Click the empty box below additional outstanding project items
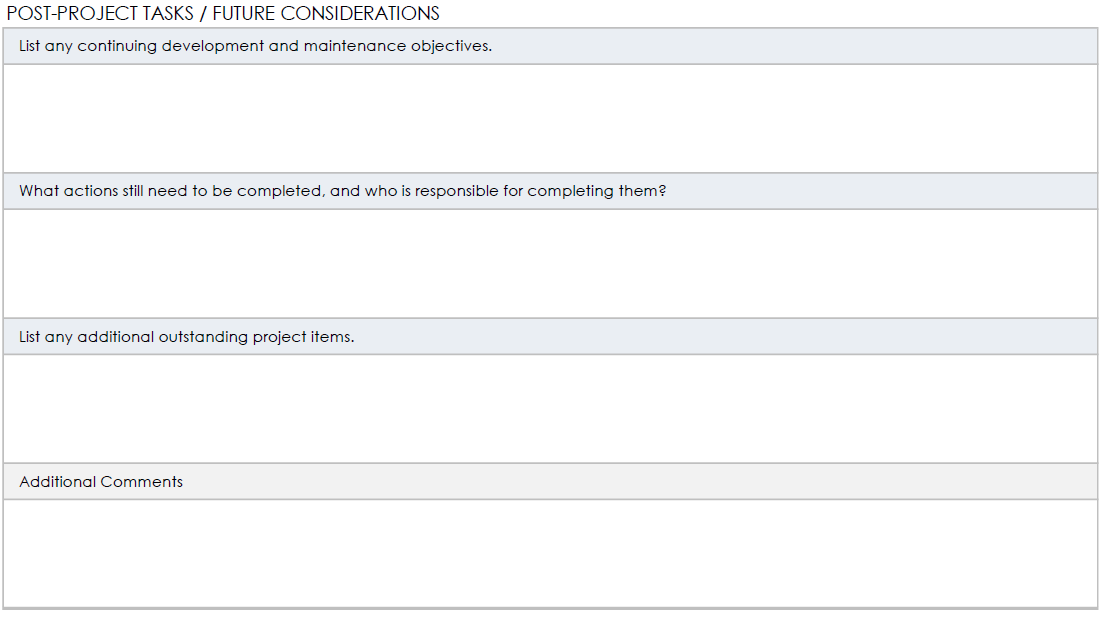 (550, 408)
